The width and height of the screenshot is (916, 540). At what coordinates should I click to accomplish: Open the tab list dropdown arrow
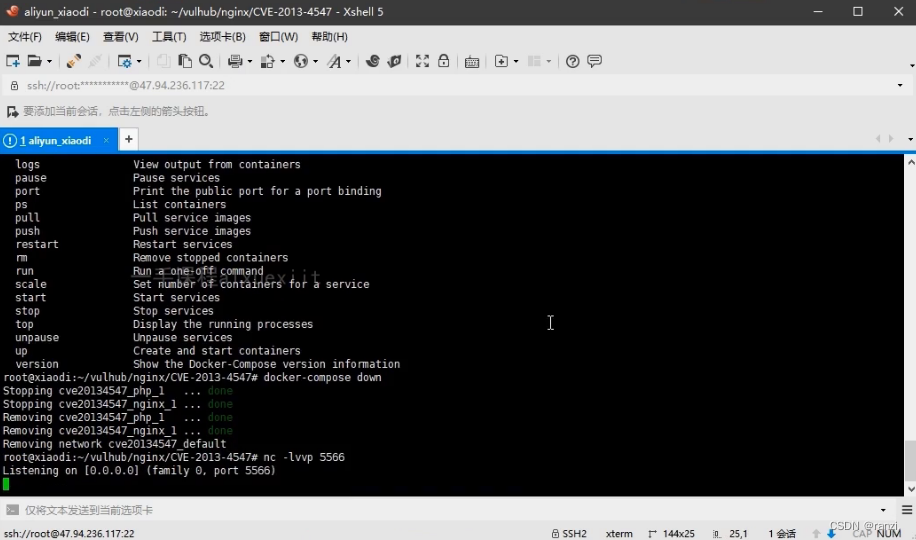coord(910,139)
